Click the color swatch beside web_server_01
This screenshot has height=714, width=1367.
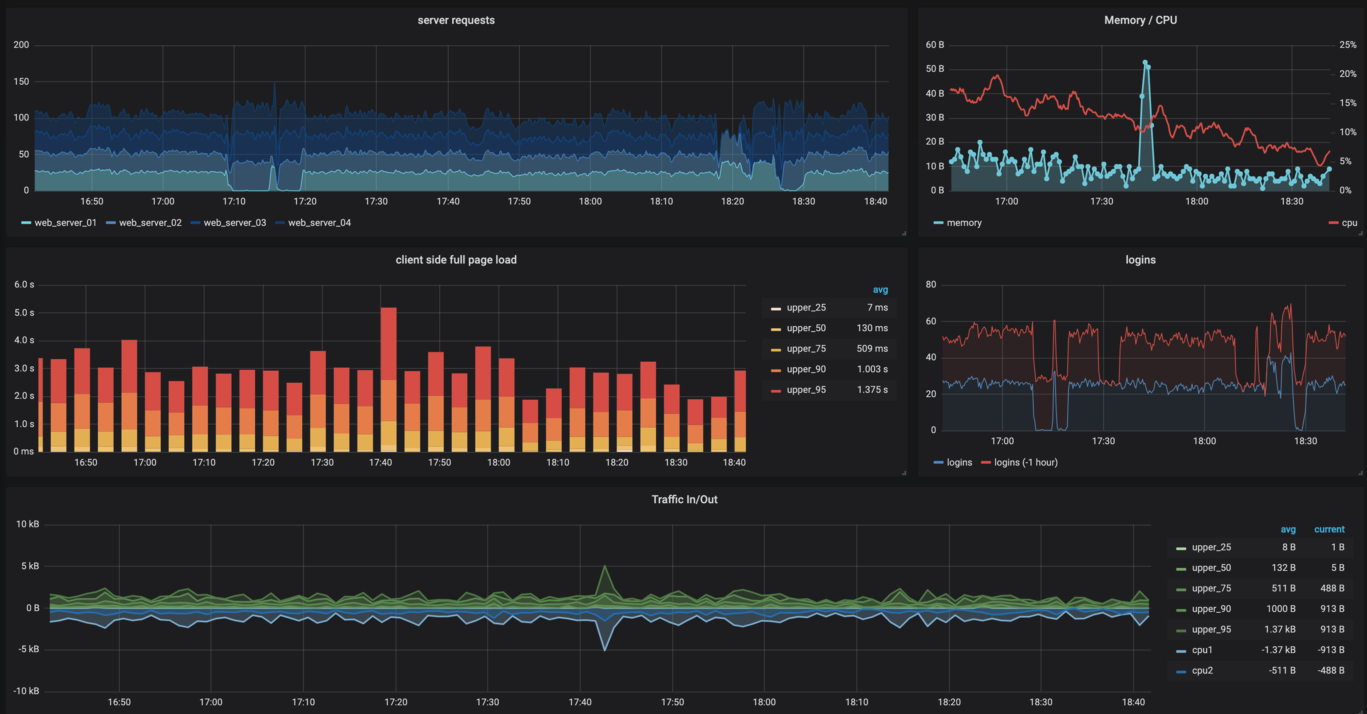point(26,223)
